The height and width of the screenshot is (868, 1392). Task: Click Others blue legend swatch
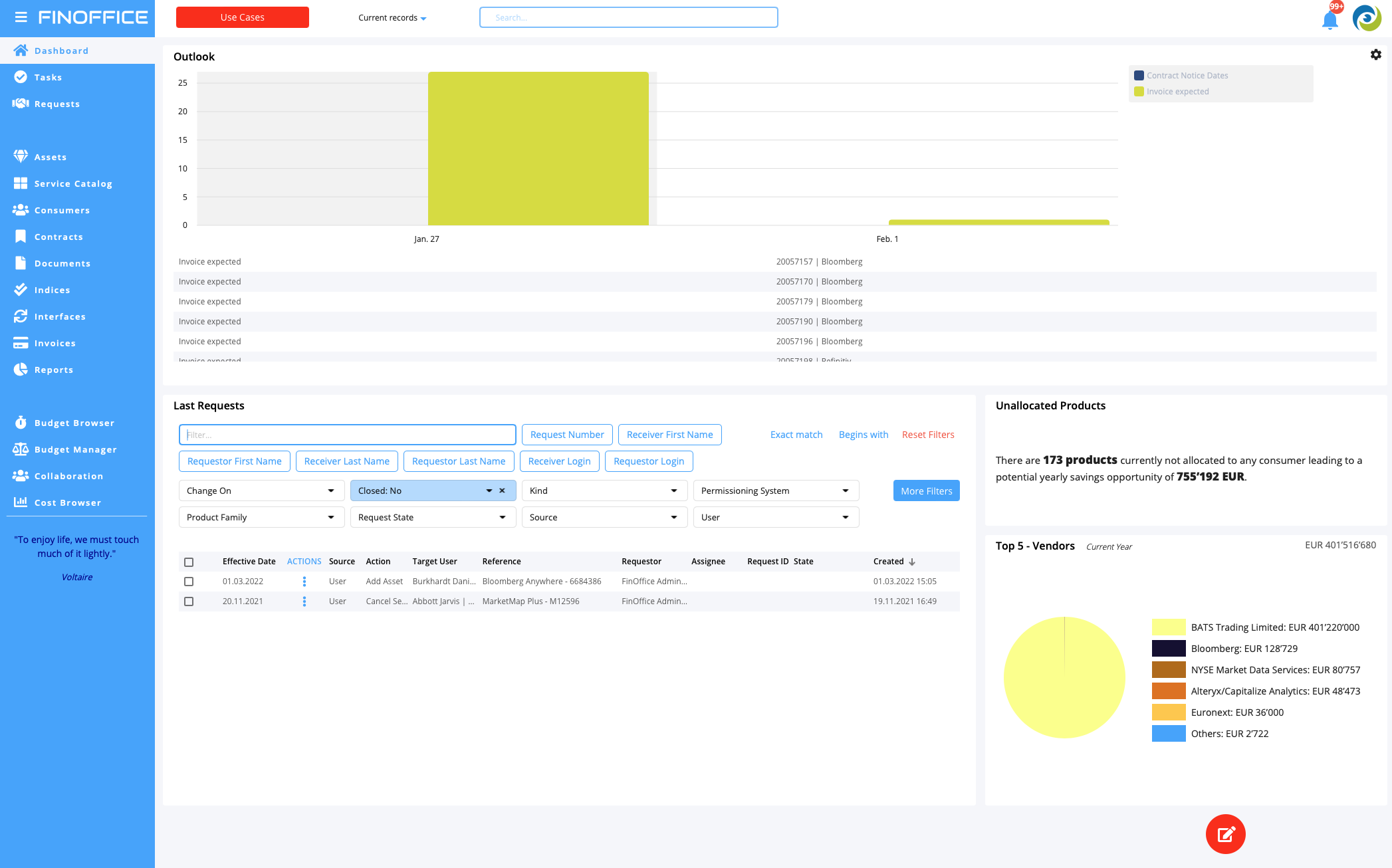coord(1169,734)
